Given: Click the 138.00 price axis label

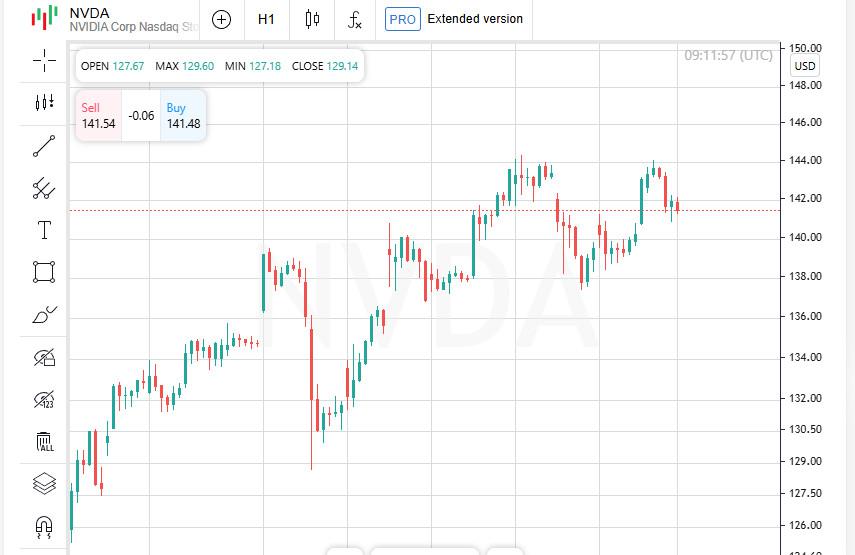Looking at the screenshot, I should 805,276.
